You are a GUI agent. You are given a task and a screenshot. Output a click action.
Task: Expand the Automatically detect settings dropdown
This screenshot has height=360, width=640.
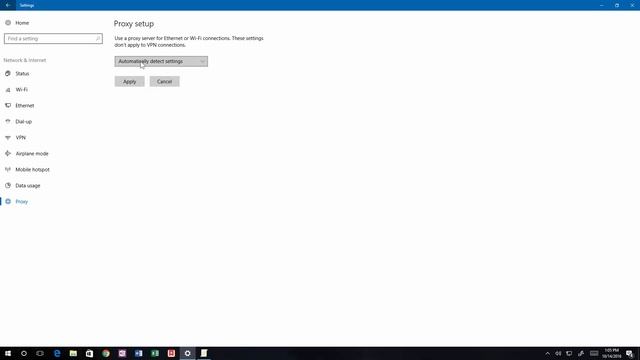click(161, 61)
